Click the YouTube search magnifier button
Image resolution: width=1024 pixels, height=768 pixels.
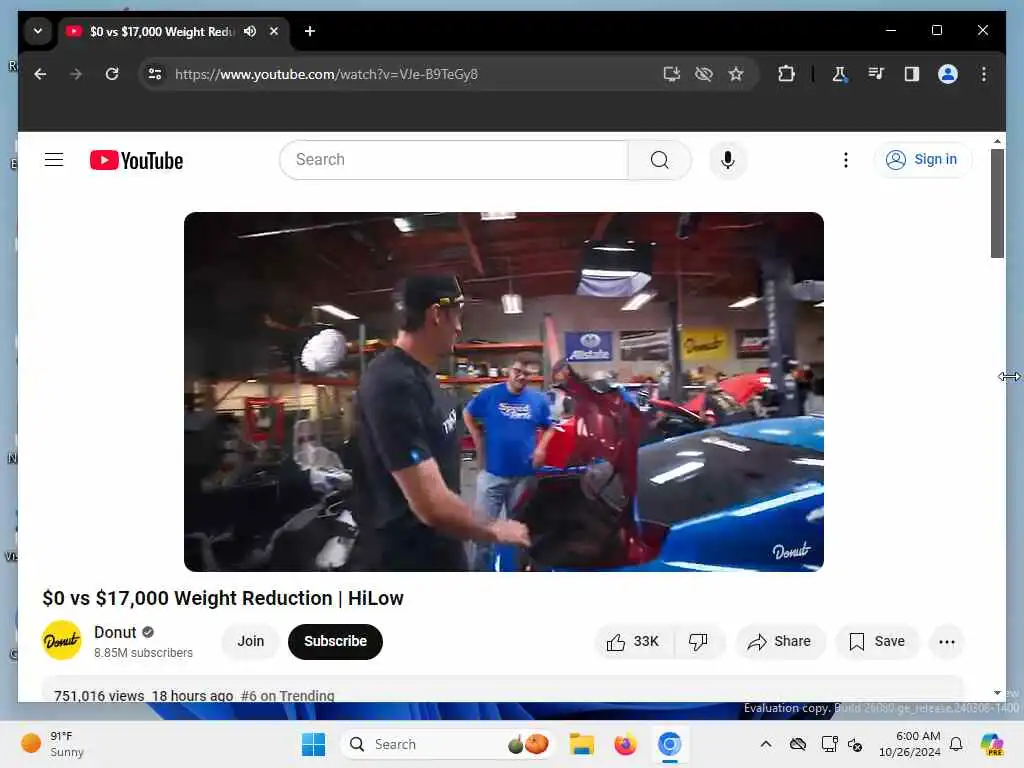(x=660, y=160)
